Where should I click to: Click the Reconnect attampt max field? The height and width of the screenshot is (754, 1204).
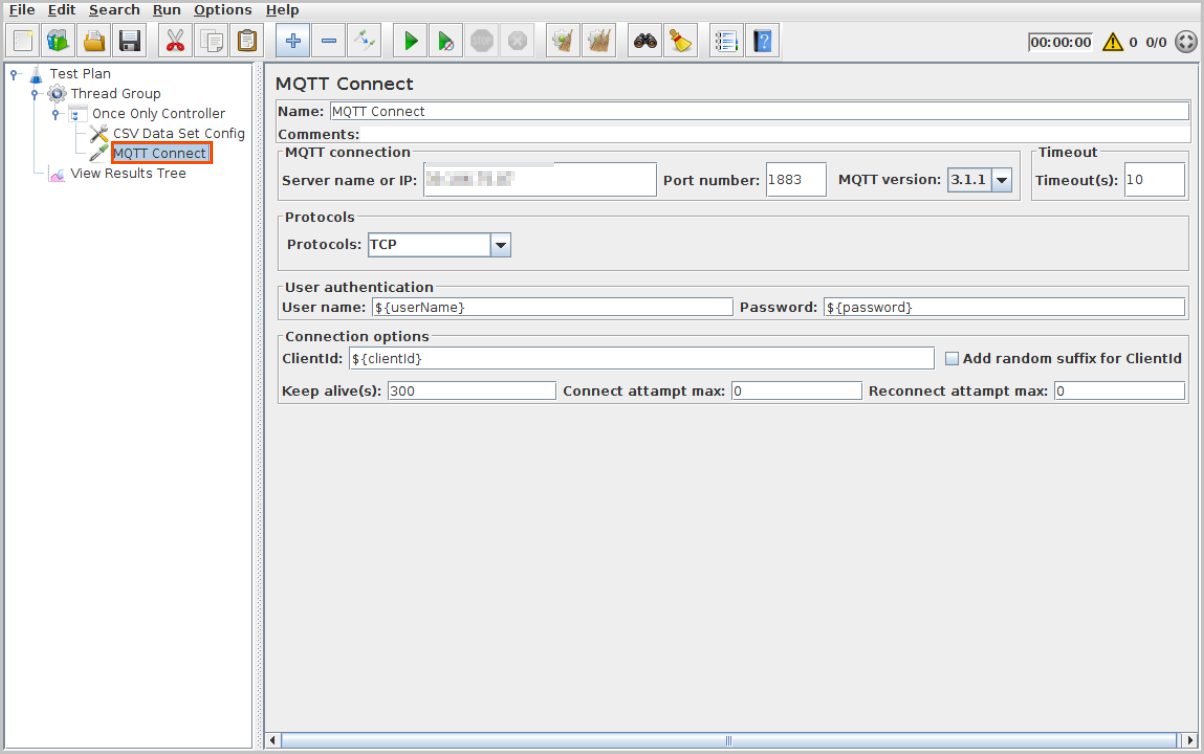tap(1120, 391)
